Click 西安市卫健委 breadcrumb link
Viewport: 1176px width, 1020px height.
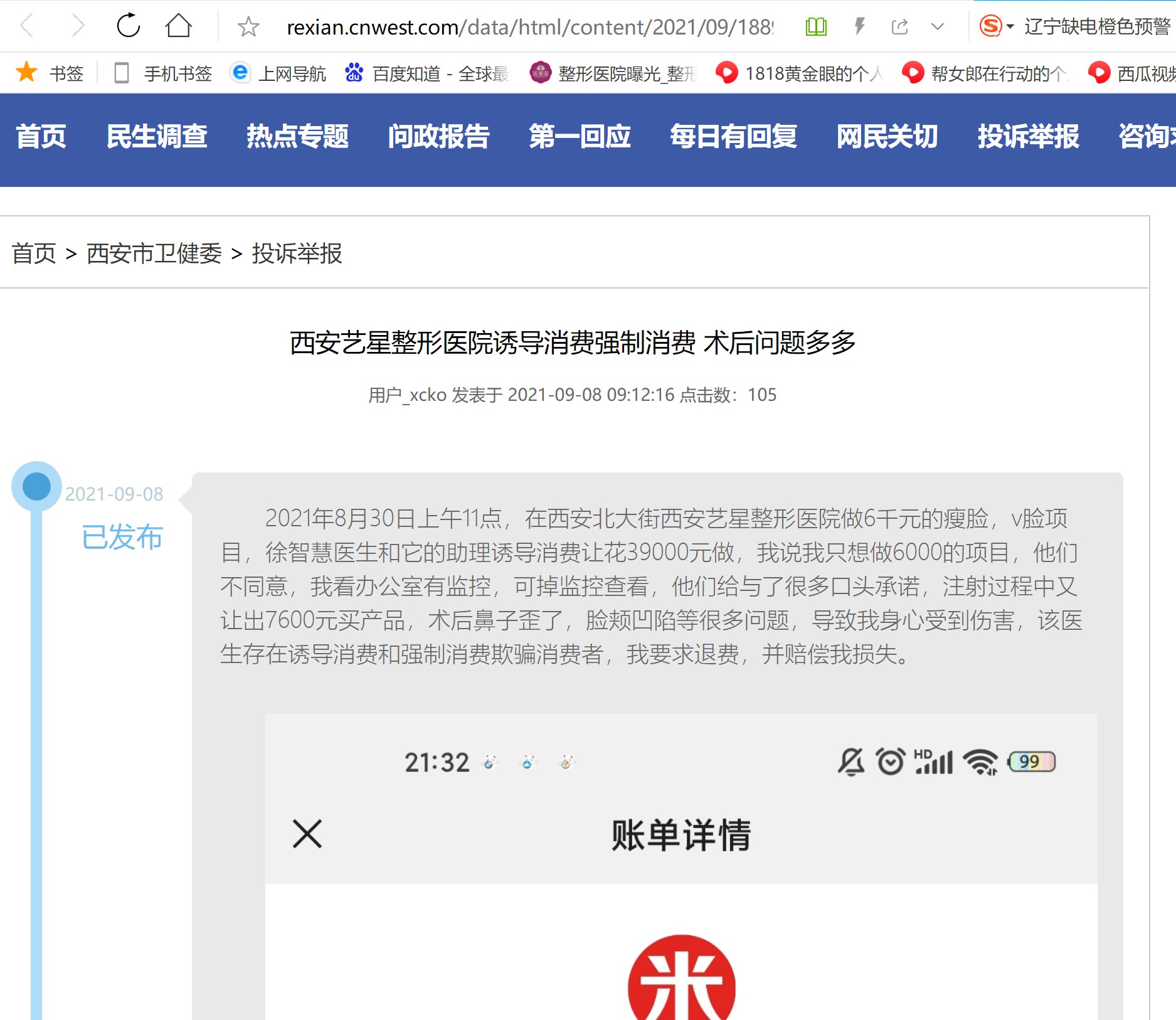point(154,253)
